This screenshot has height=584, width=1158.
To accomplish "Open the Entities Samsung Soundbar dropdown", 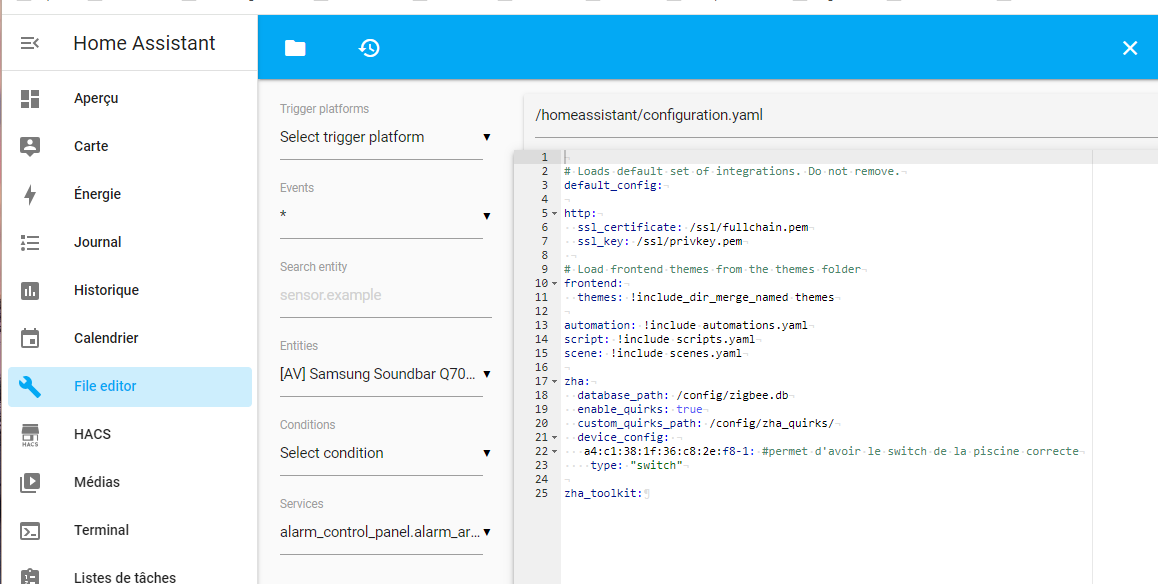I will coord(385,374).
